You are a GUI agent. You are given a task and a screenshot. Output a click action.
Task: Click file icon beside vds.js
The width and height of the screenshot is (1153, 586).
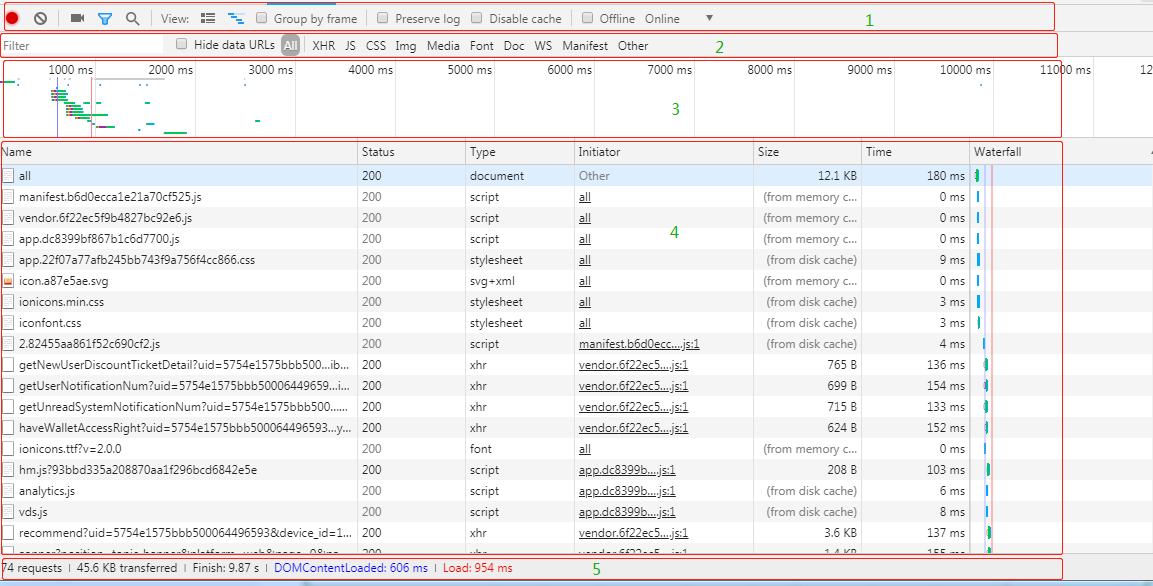[8, 512]
